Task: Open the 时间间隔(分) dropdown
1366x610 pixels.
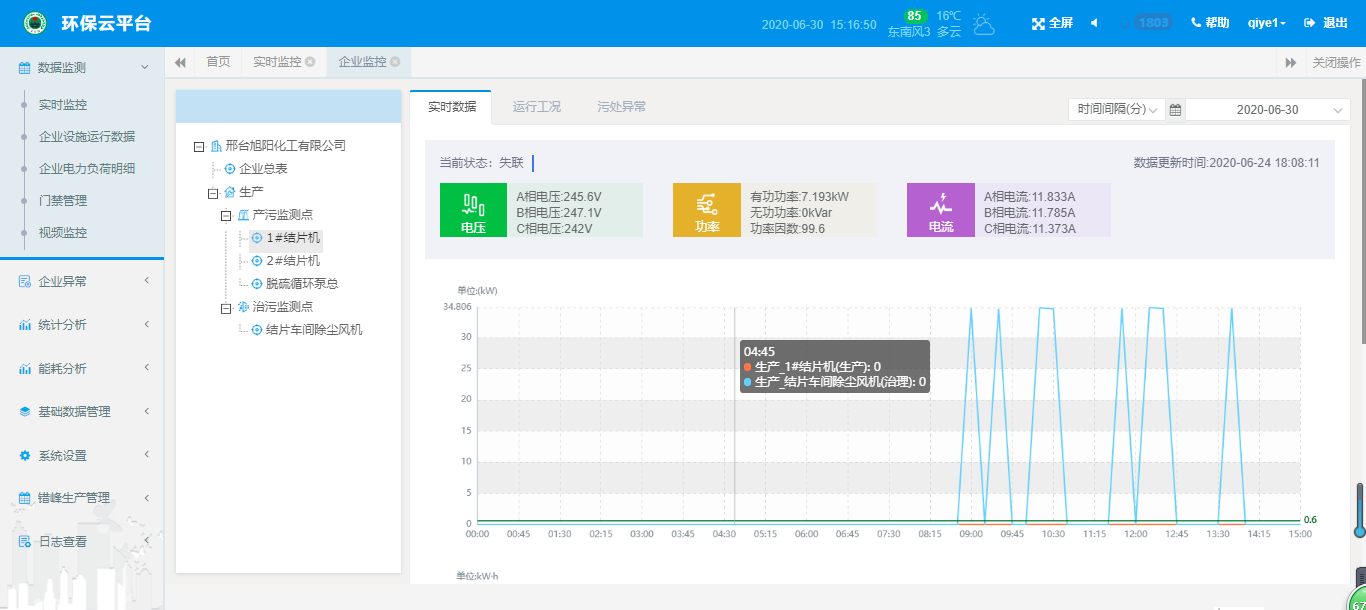Action: (1117, 110)
